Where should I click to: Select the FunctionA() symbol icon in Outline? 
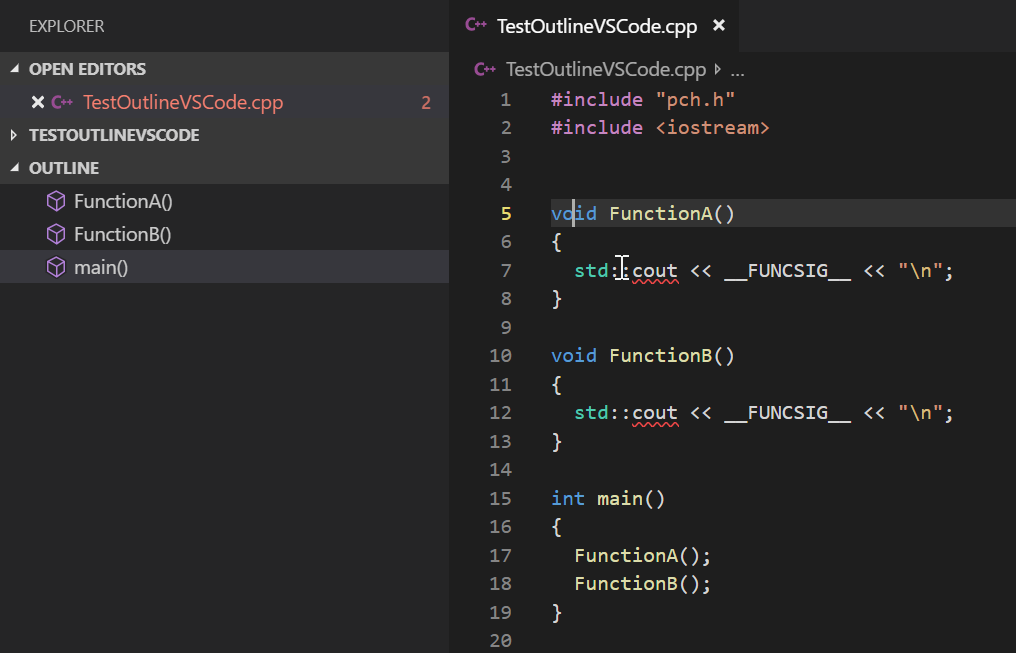tap(55, 200)
